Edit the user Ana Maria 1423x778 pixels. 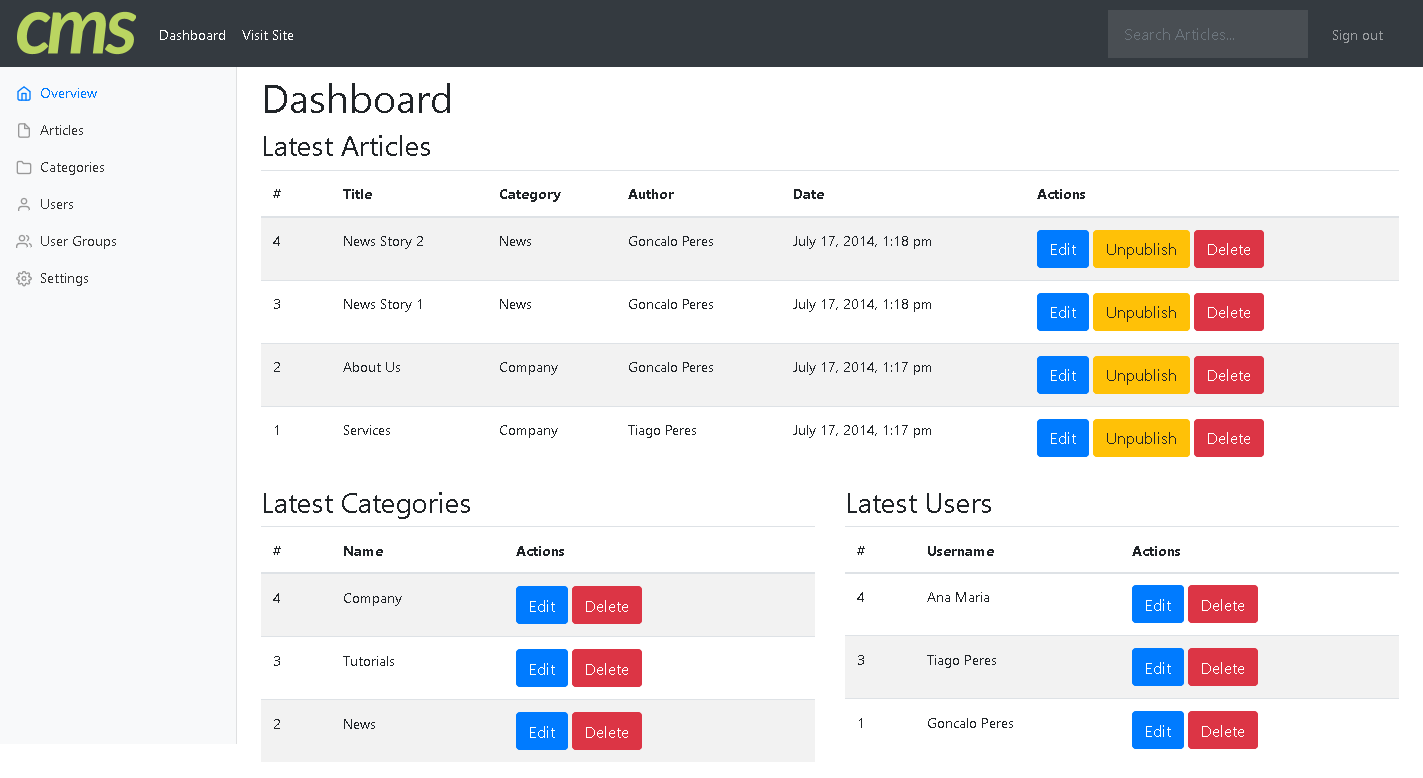1157,605
